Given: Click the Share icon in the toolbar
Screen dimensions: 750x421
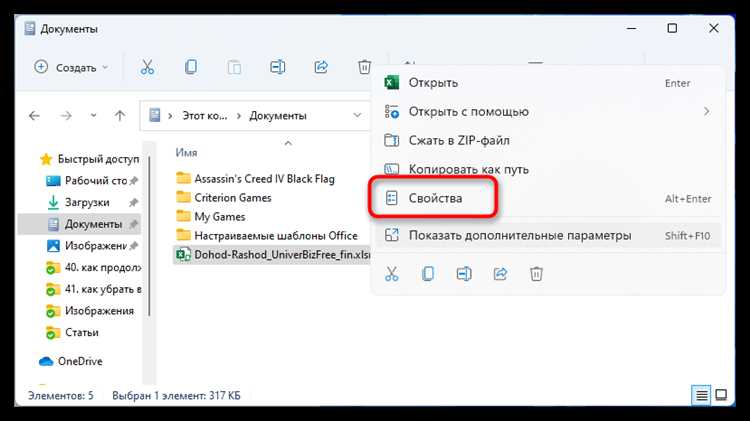Looking at the screenshot, I should [321, 67].
